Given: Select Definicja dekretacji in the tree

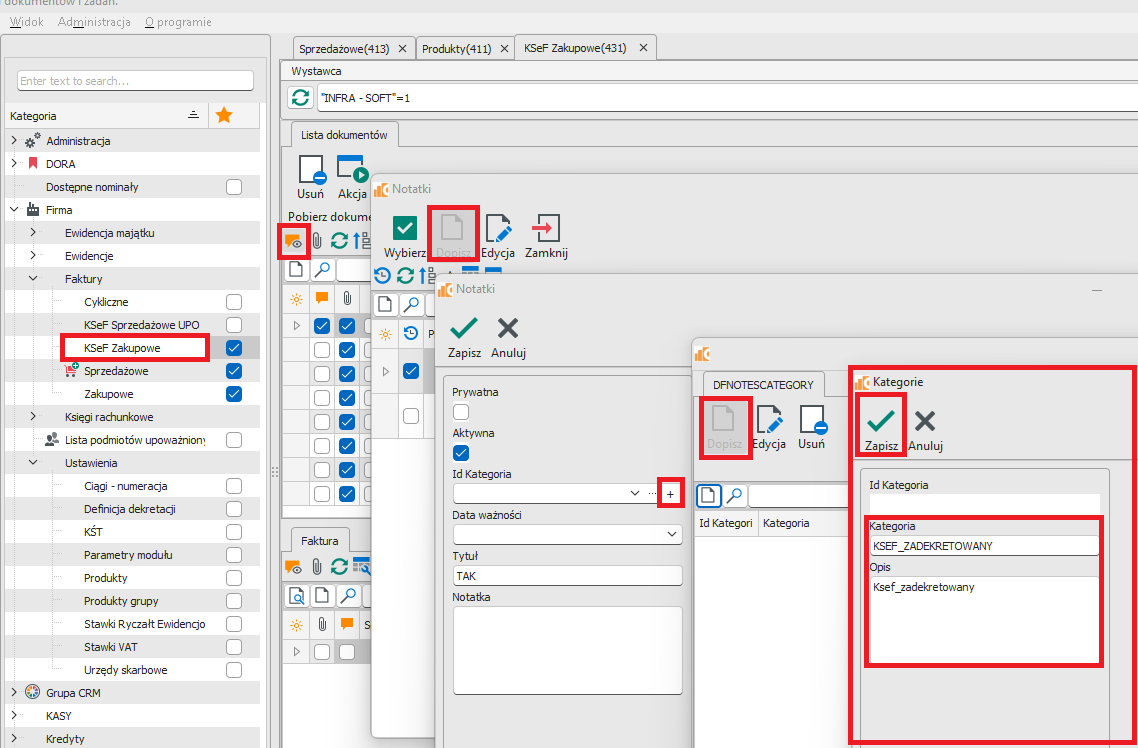Looking at the screenshot, I should (x=130, y=509).
